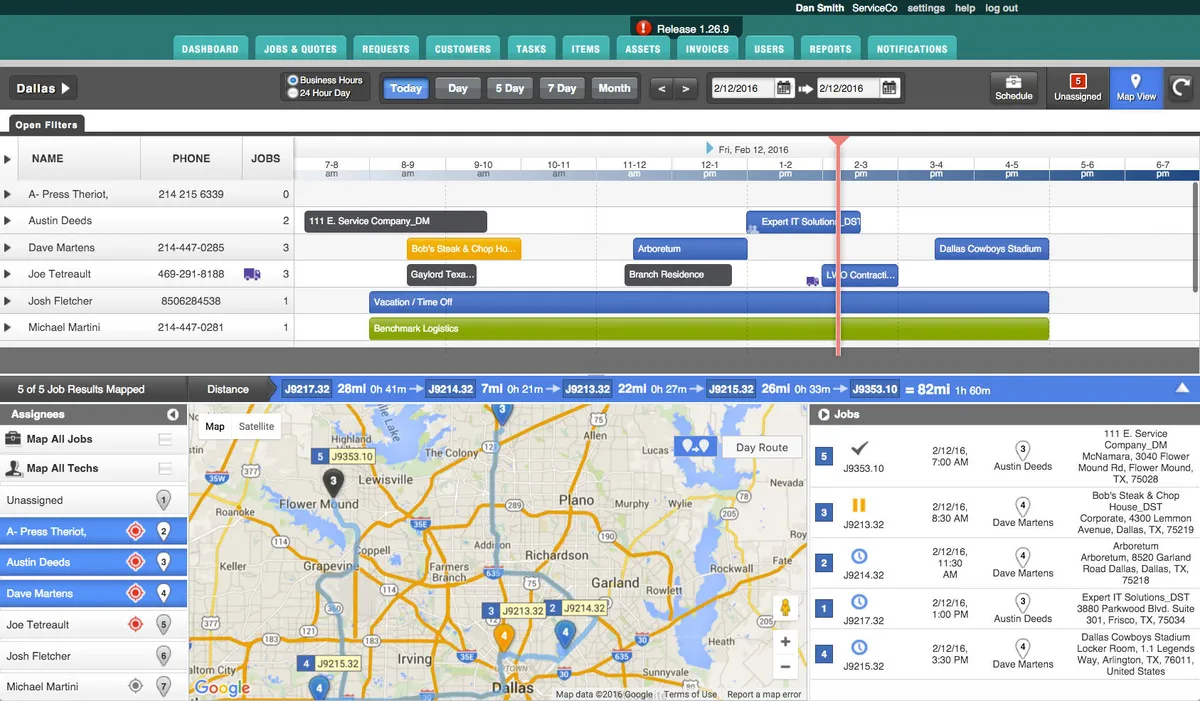Select the Business Hours radio option

pos(293,80)
